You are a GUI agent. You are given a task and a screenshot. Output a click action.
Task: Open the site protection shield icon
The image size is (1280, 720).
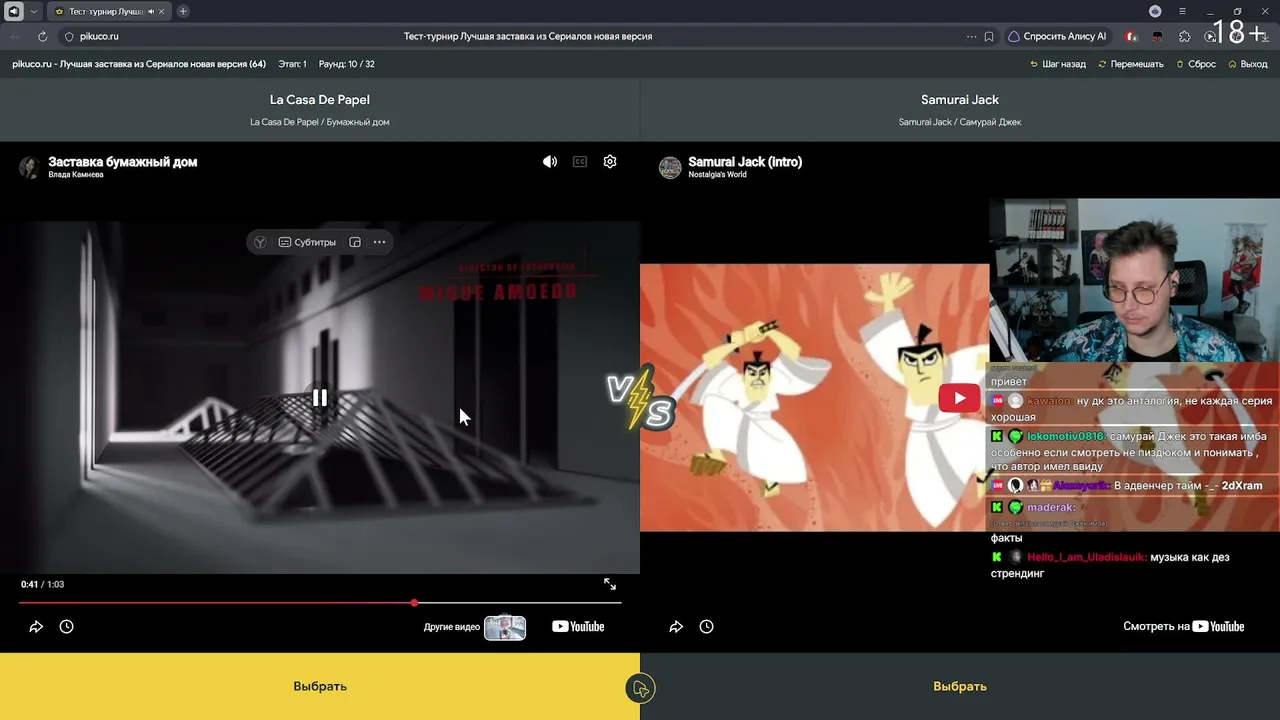pyautogui.click(x=69, y=36)
